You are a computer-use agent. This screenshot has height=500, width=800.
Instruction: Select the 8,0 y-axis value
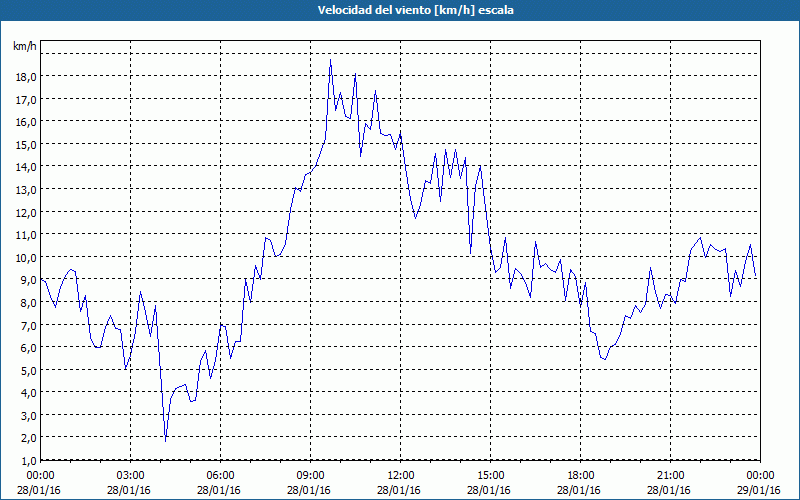click(x=29, y=302)
